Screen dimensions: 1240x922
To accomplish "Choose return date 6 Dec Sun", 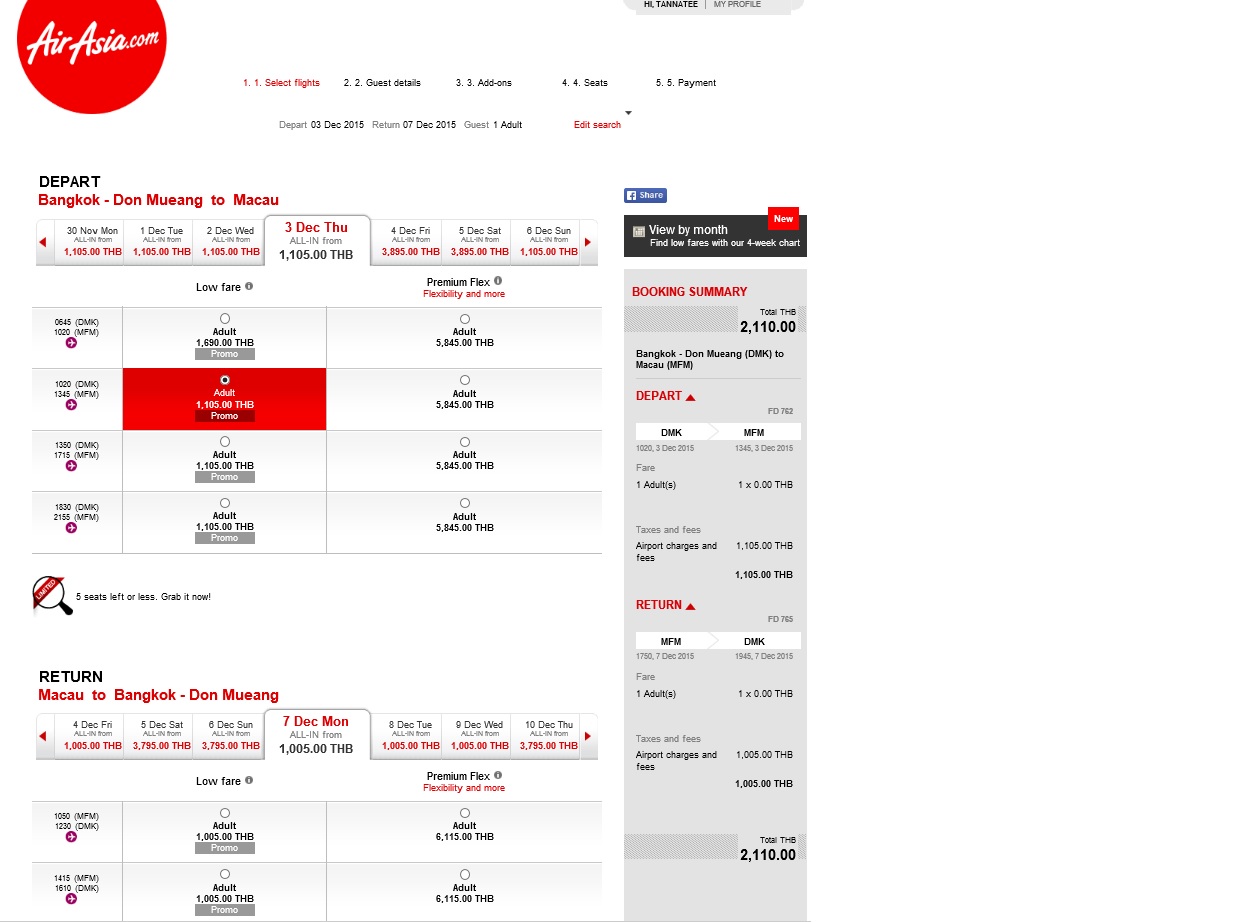I will 229,736.
